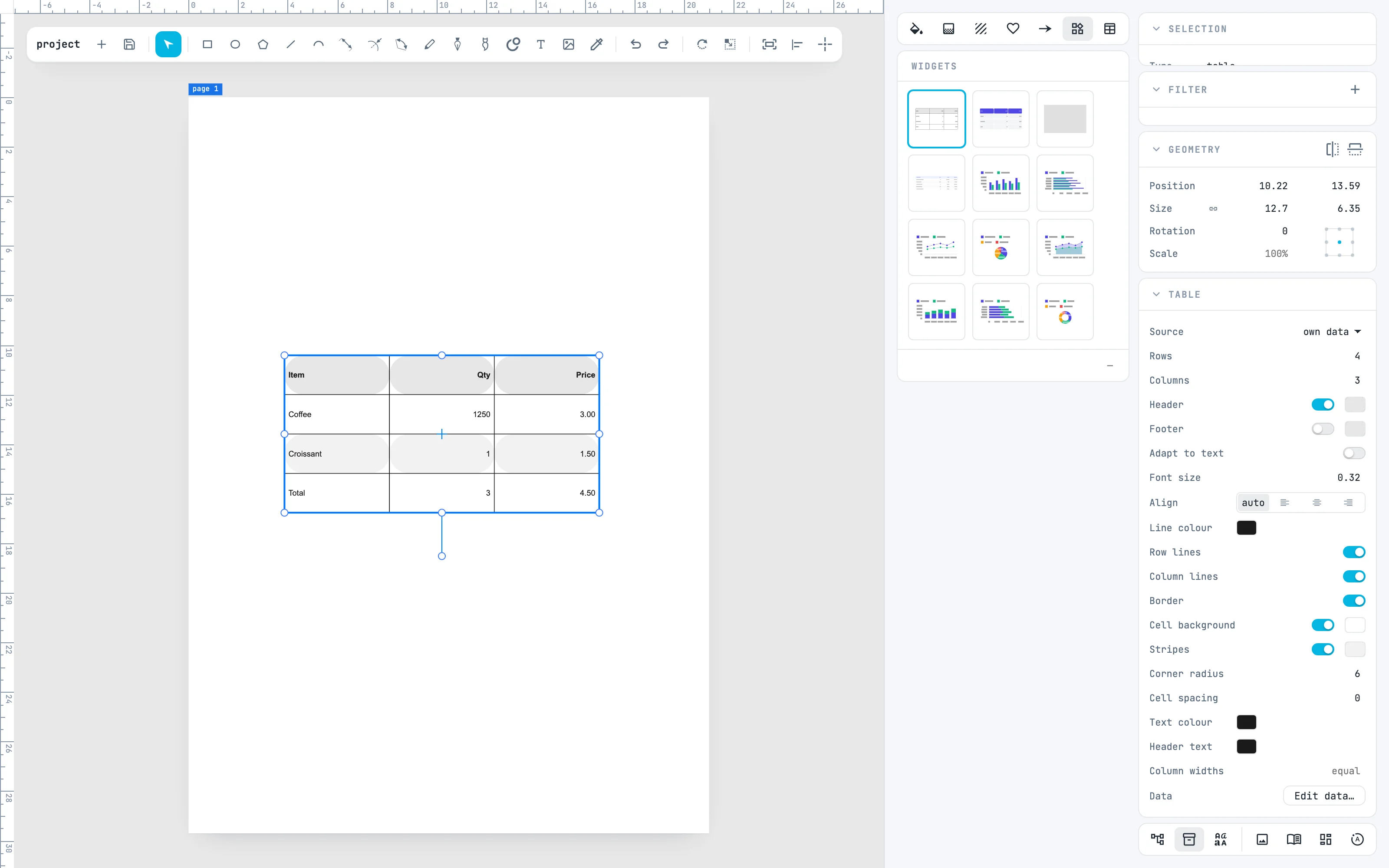Open the arrows panel
Screen dimensions: 1389x868
pos(1045,29)
